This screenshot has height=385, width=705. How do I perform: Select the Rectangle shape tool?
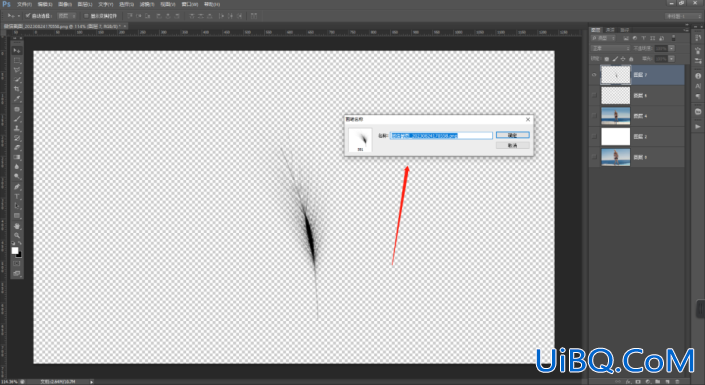click(x=17, y=216)
